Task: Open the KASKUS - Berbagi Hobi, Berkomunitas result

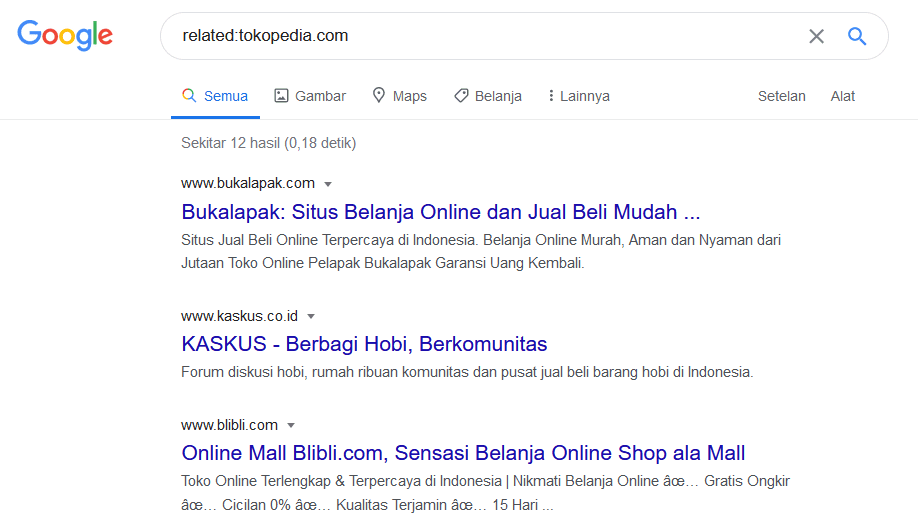Action: [x=364, y=344]
